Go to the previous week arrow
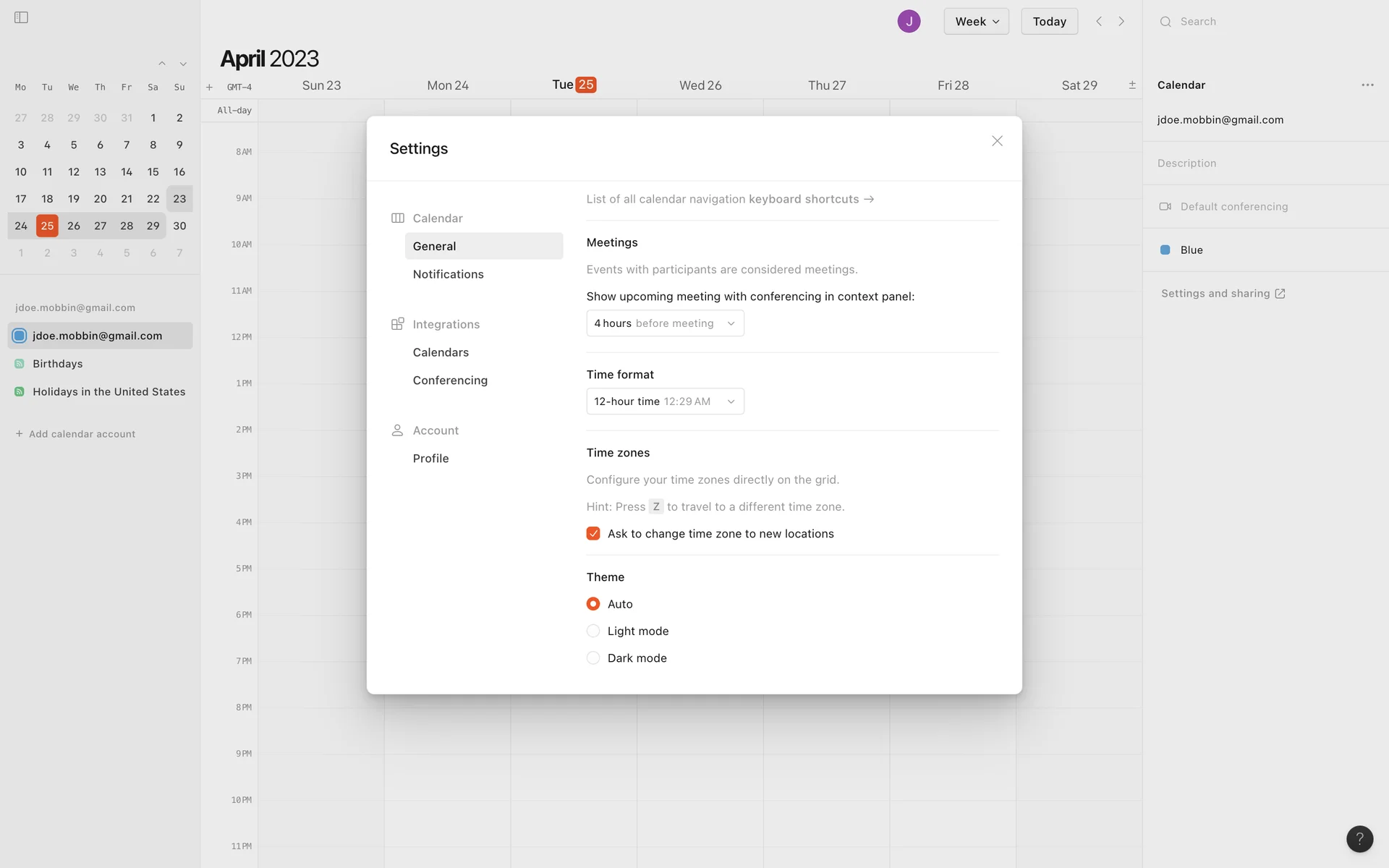Screen dimensions: 1389x868 1099,22
